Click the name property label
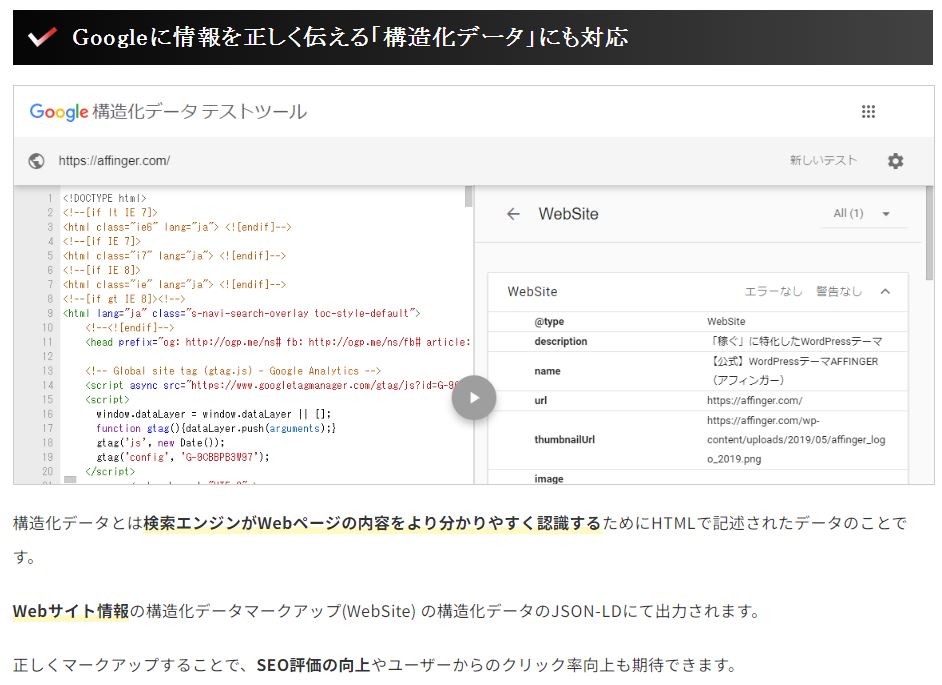 coord(547,371)
